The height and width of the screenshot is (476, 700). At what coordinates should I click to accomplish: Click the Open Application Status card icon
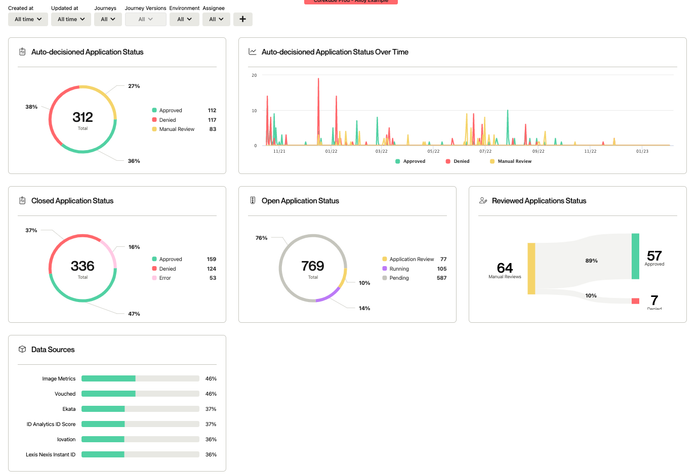point(253,201)
